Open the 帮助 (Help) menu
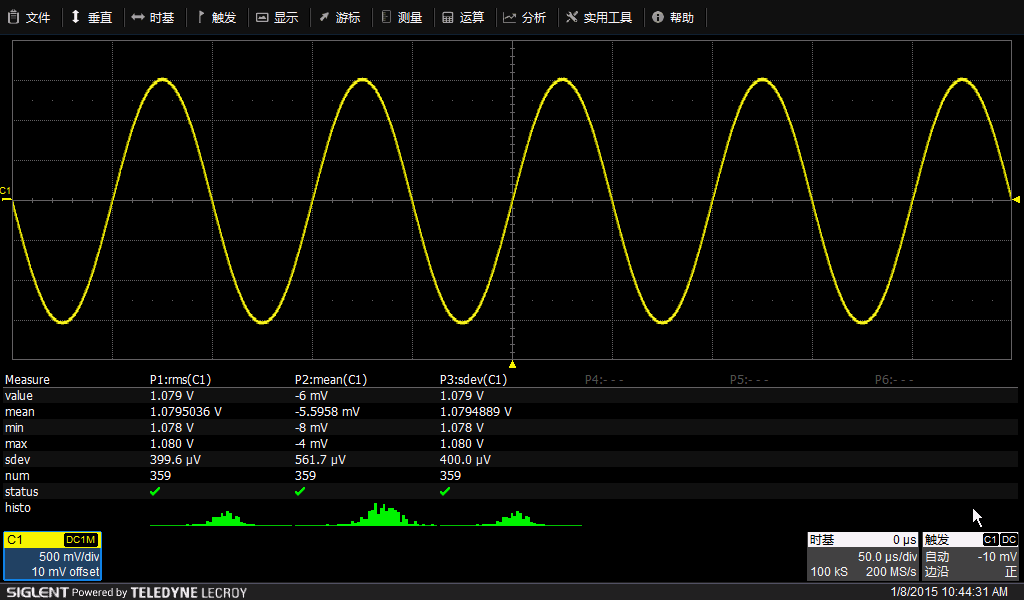 673,18
